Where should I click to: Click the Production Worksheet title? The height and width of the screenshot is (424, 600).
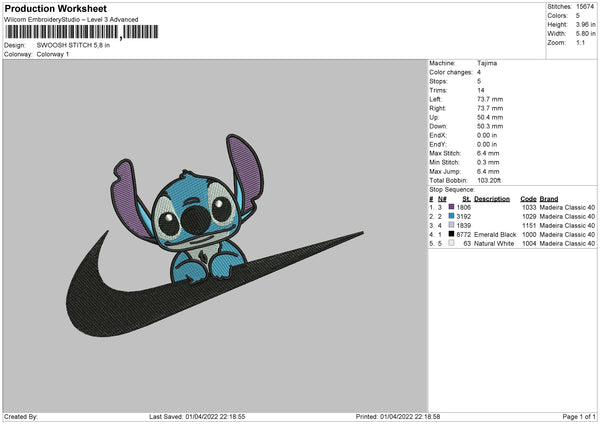tap(56, 9)
